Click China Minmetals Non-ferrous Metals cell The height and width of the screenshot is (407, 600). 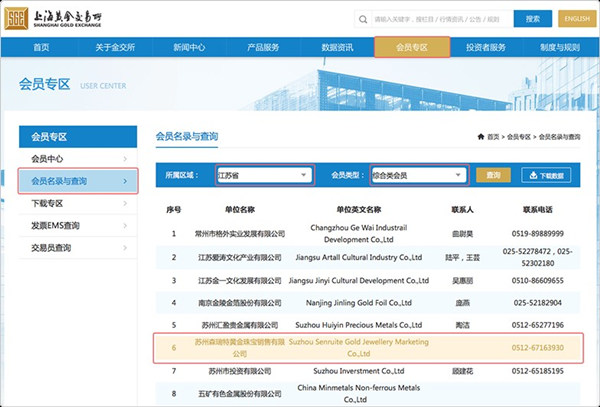coord(359,394)
